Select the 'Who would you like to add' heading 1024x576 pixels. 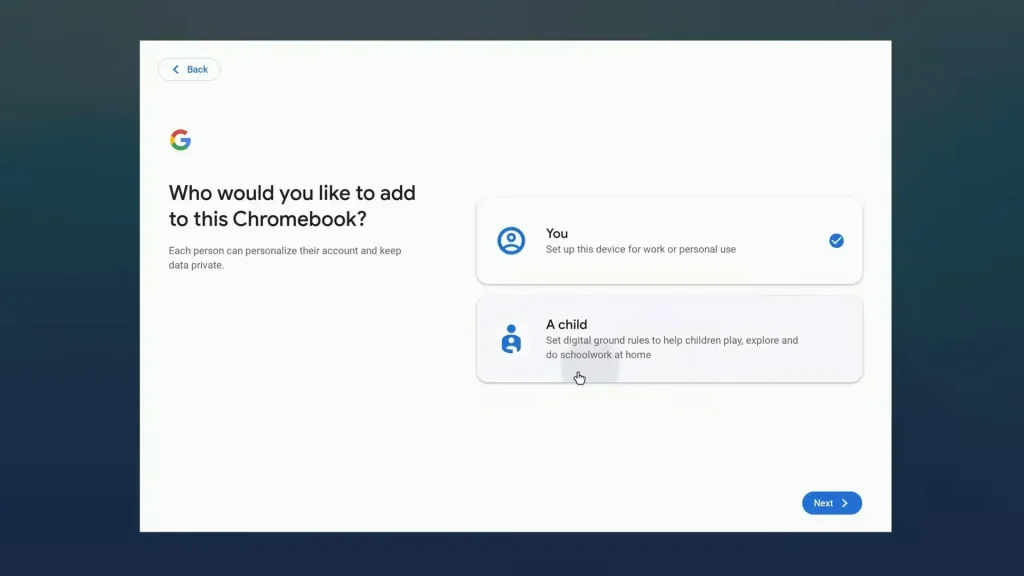(291, 205)
